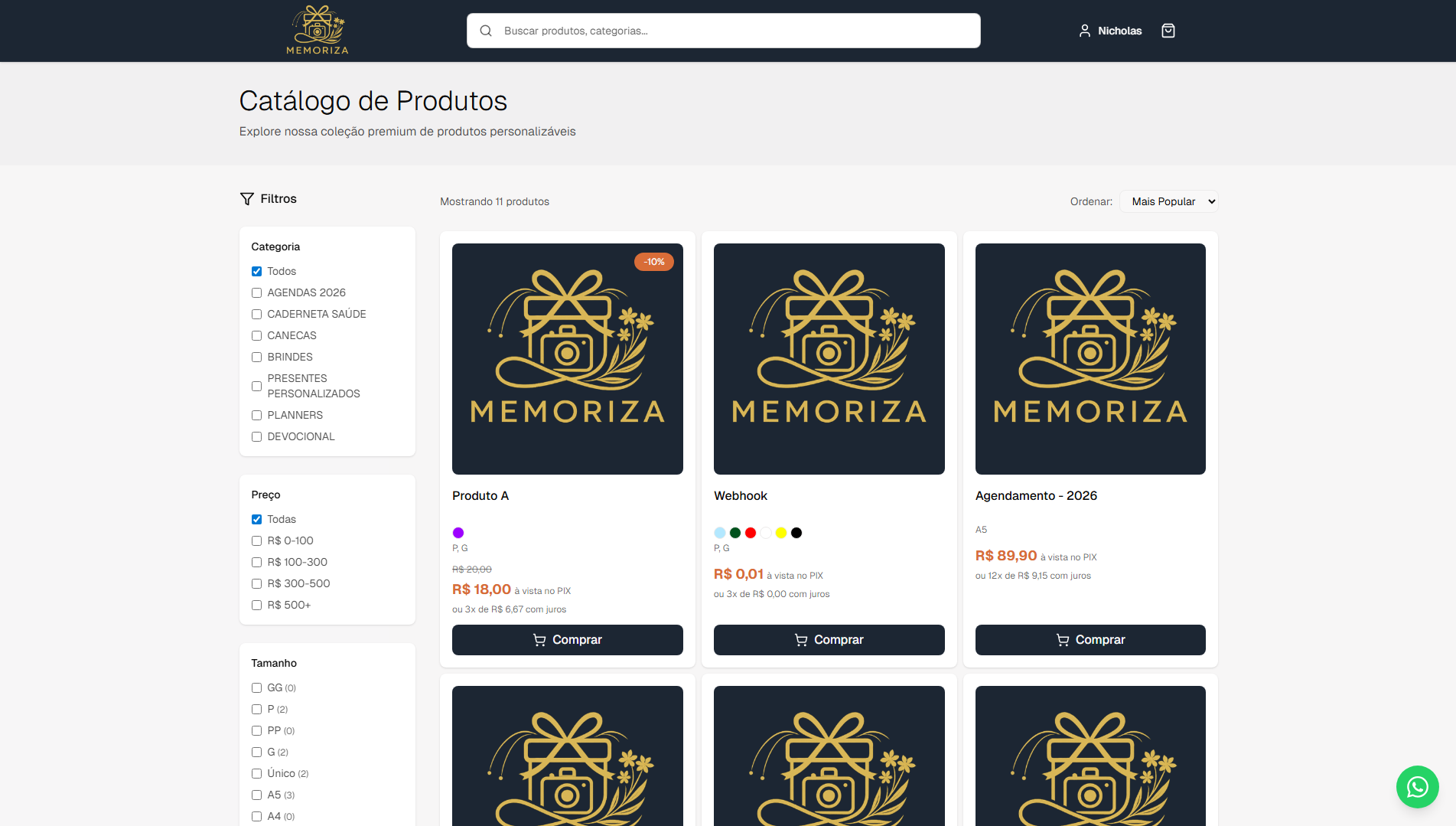1456x826 pixels.
Task: Check the AGENDAS 2026 category
Action: 256,292
